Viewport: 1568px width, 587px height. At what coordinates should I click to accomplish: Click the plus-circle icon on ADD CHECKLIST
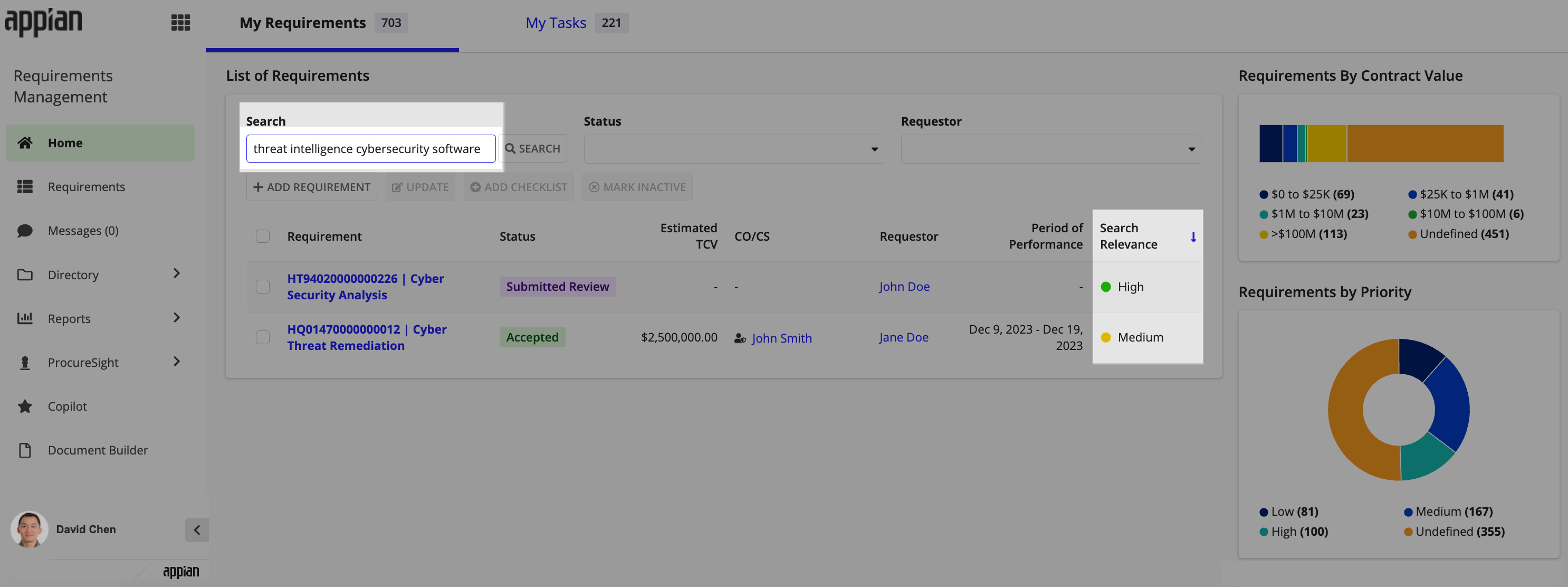point(475,187)
